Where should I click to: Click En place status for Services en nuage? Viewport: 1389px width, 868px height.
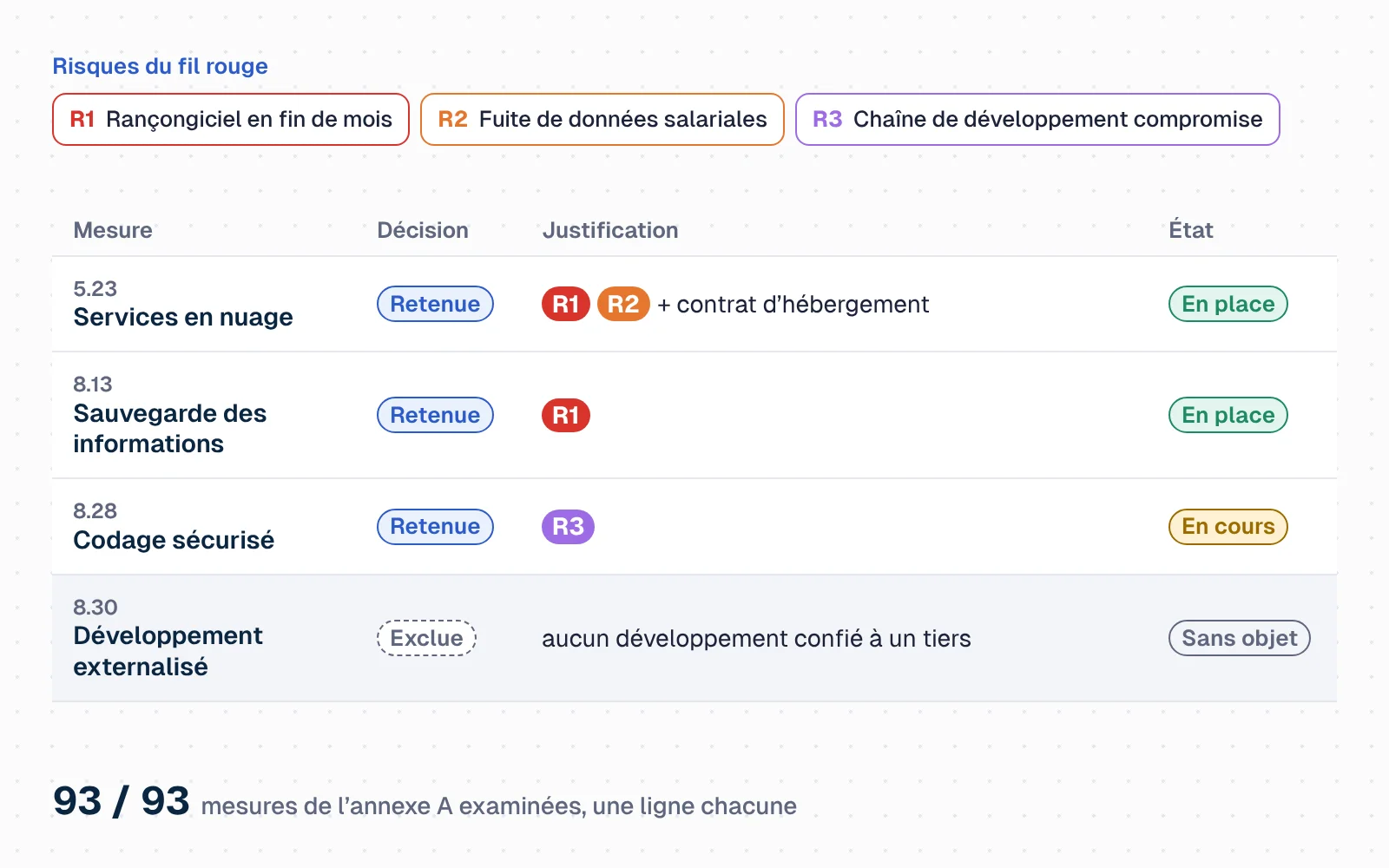(x=1228, y=304)
